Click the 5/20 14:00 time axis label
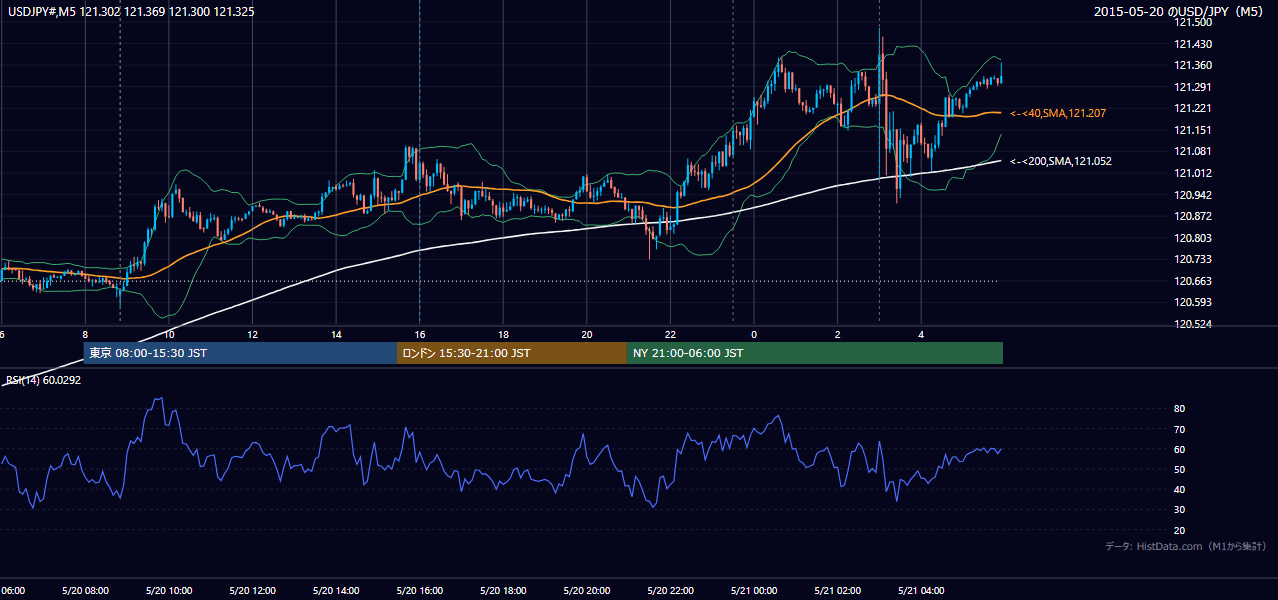1278x600 pixels. click(x=336, y=591)
